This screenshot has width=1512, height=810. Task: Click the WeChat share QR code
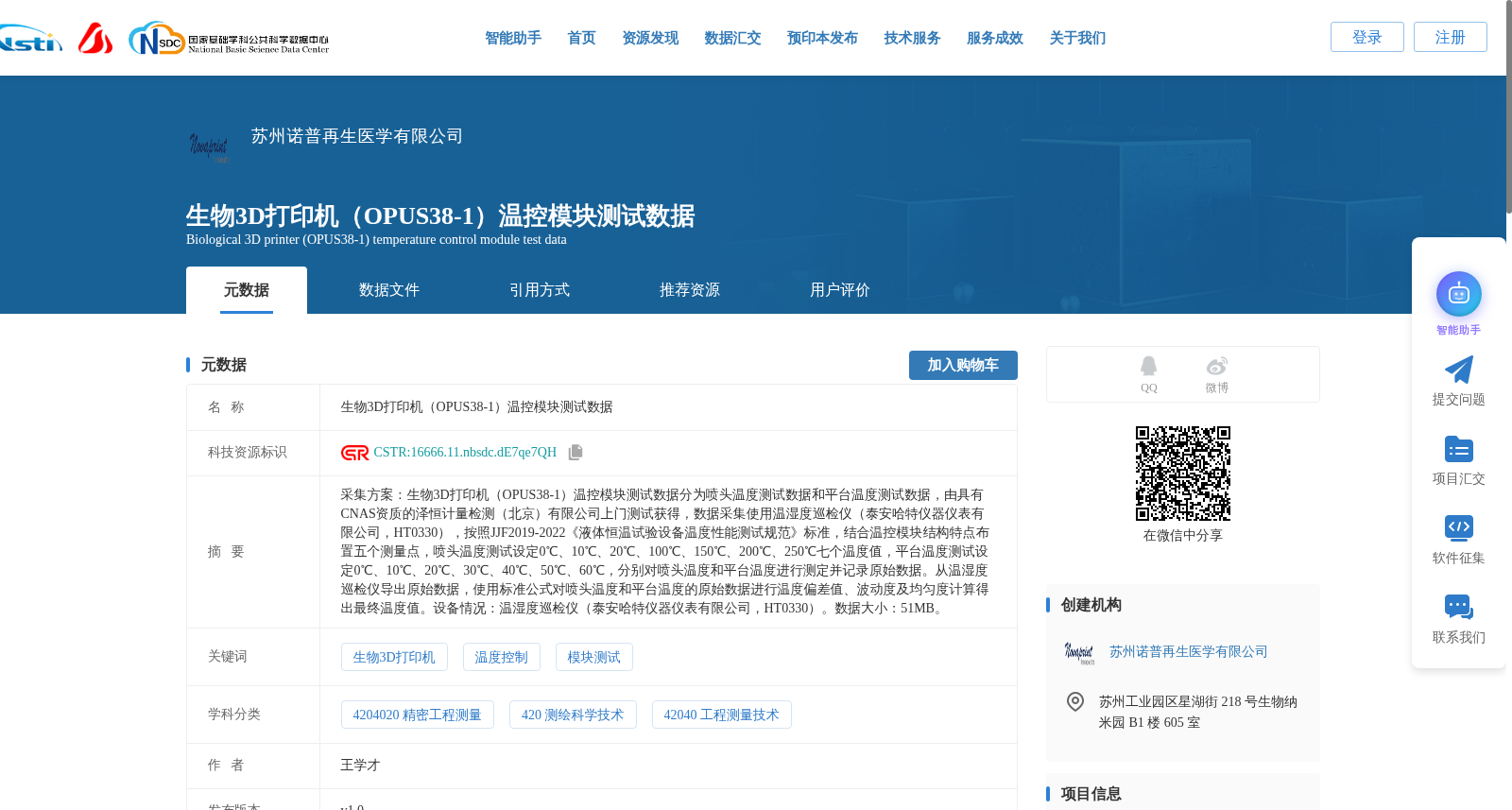point(1182,473)
